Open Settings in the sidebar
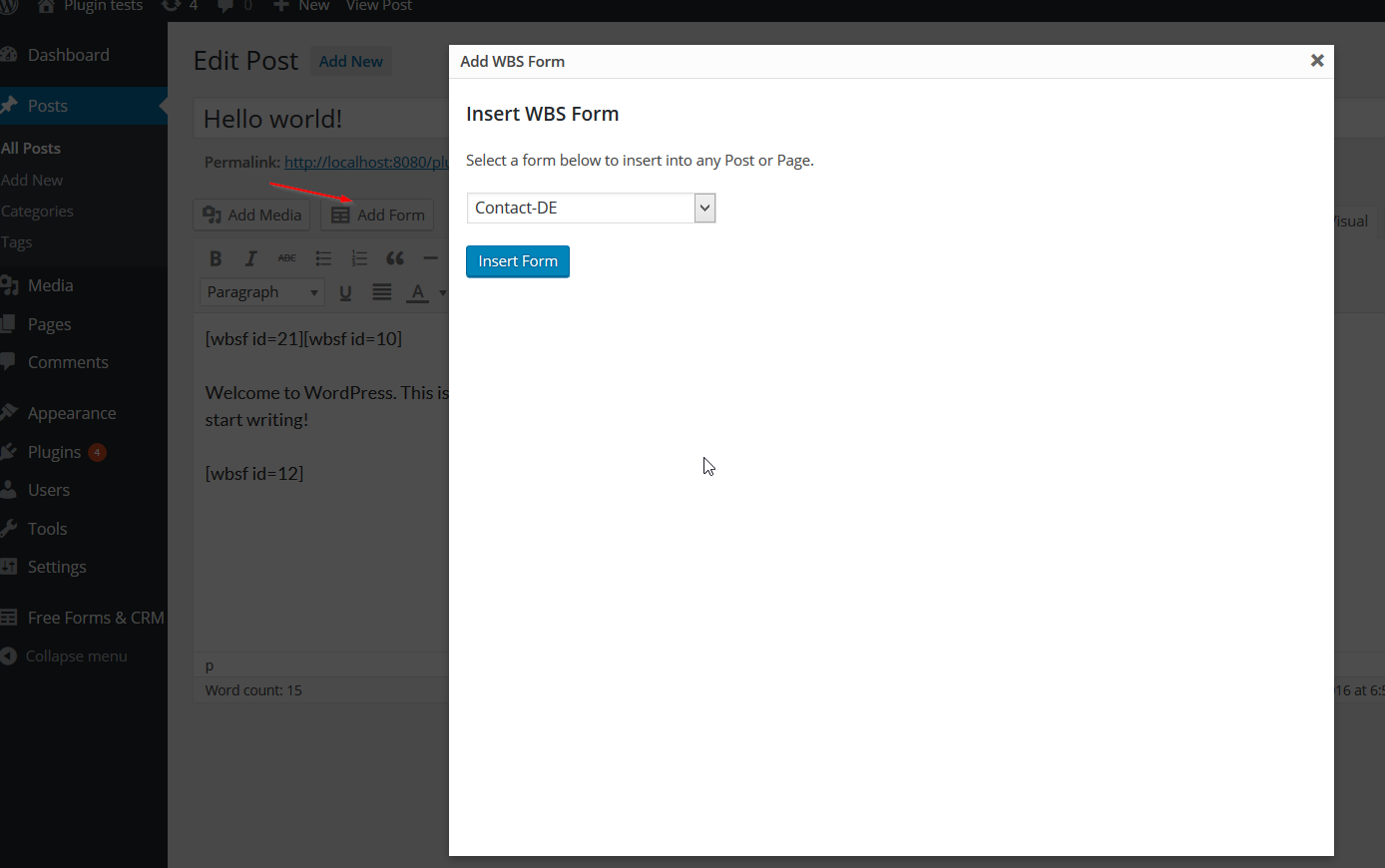This screenshot has height=868, width=1385. tap(57, 567)
